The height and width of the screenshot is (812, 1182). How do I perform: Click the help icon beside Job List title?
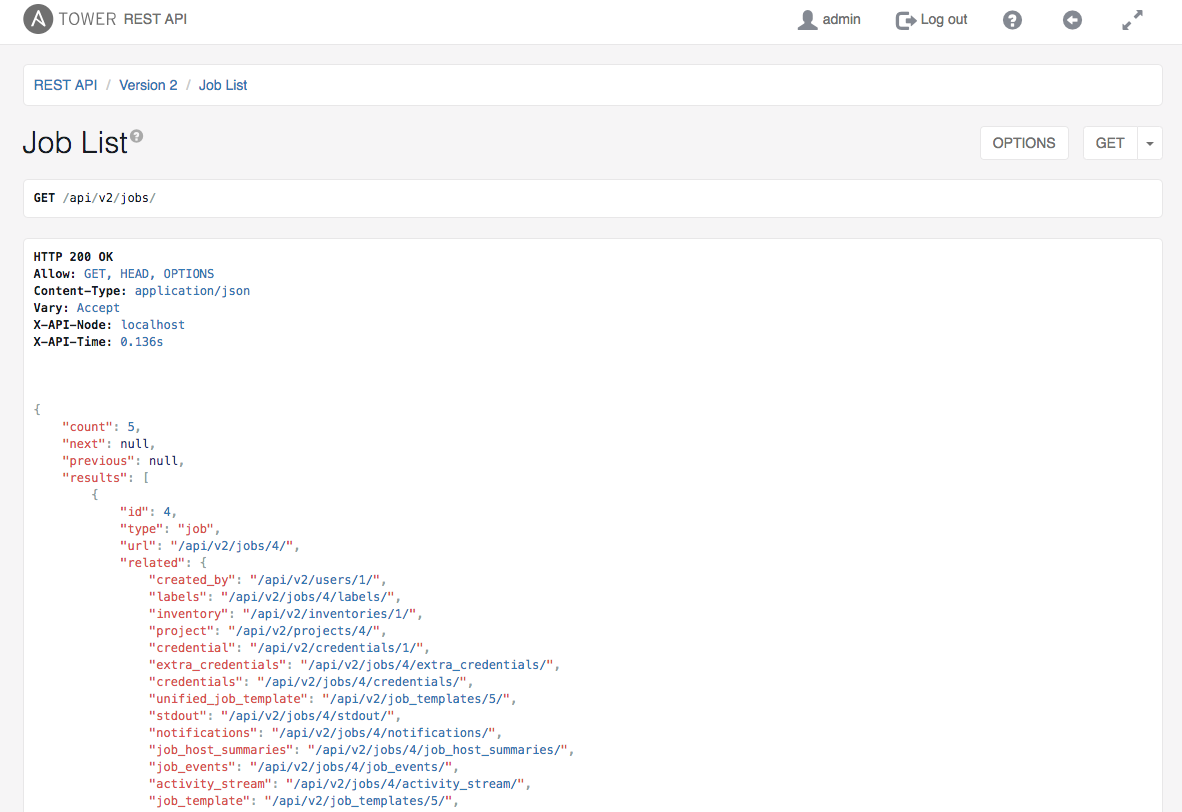point(137,136)
